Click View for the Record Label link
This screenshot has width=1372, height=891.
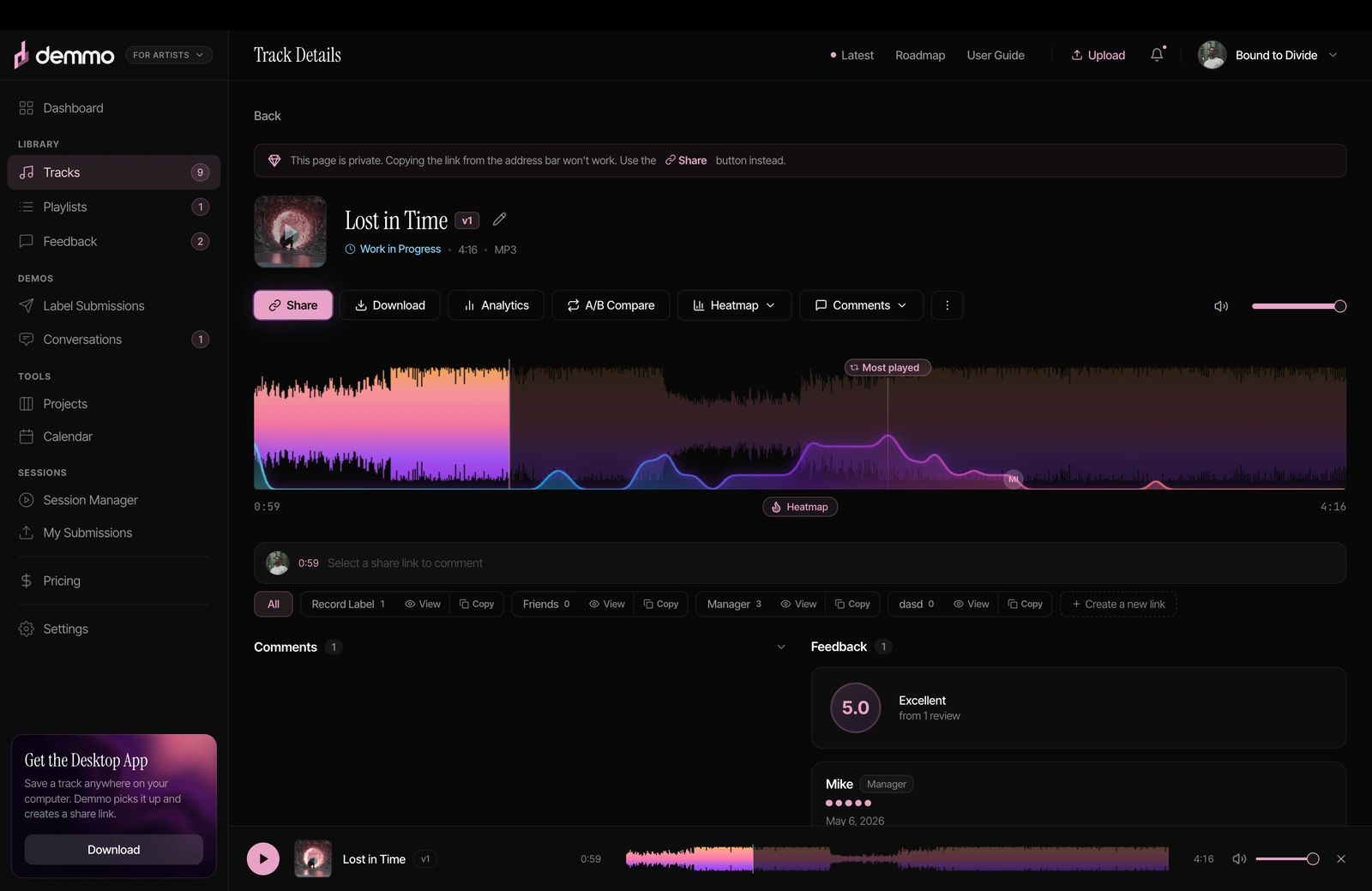[x=423, y=604]
